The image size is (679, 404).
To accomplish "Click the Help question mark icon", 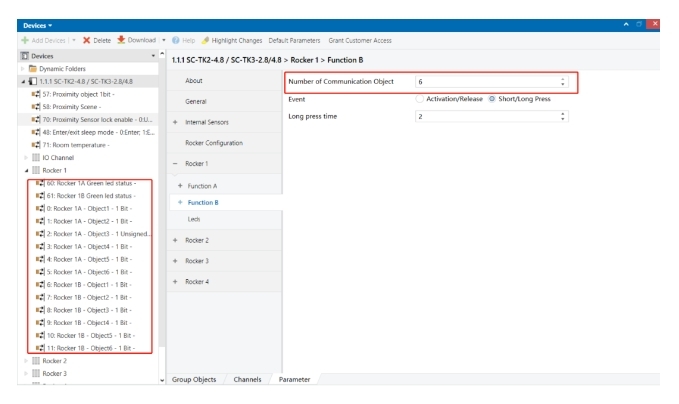I will [173, 39].
